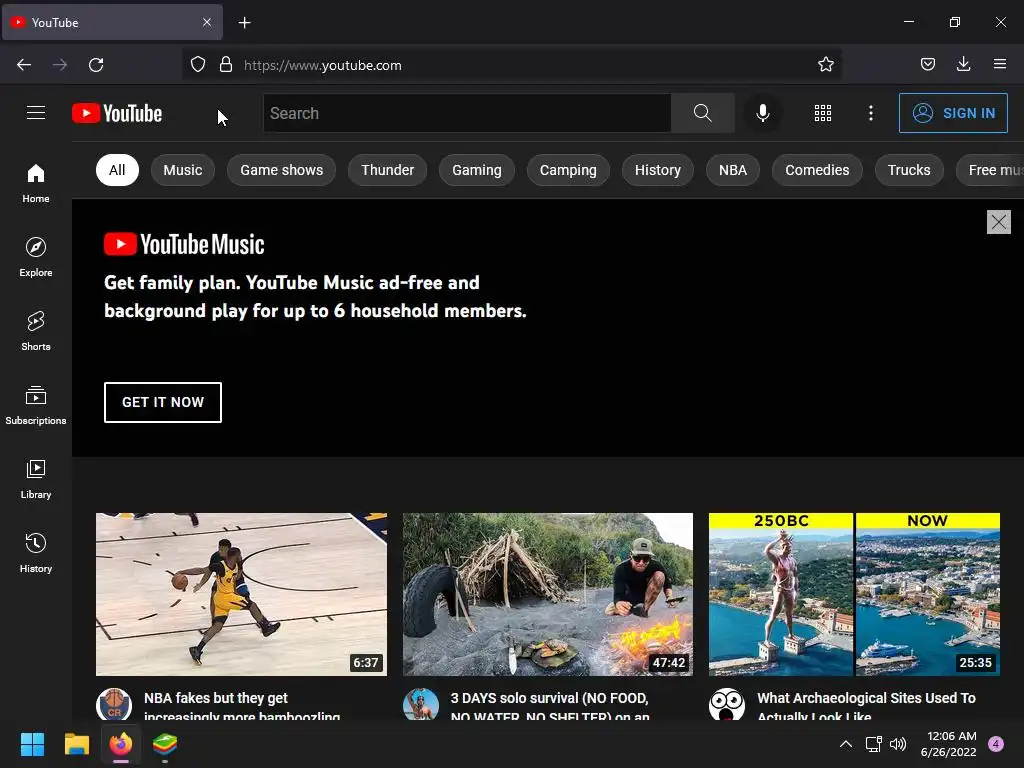
Task: Select the Camping filter chip
Action: [568, 170]
